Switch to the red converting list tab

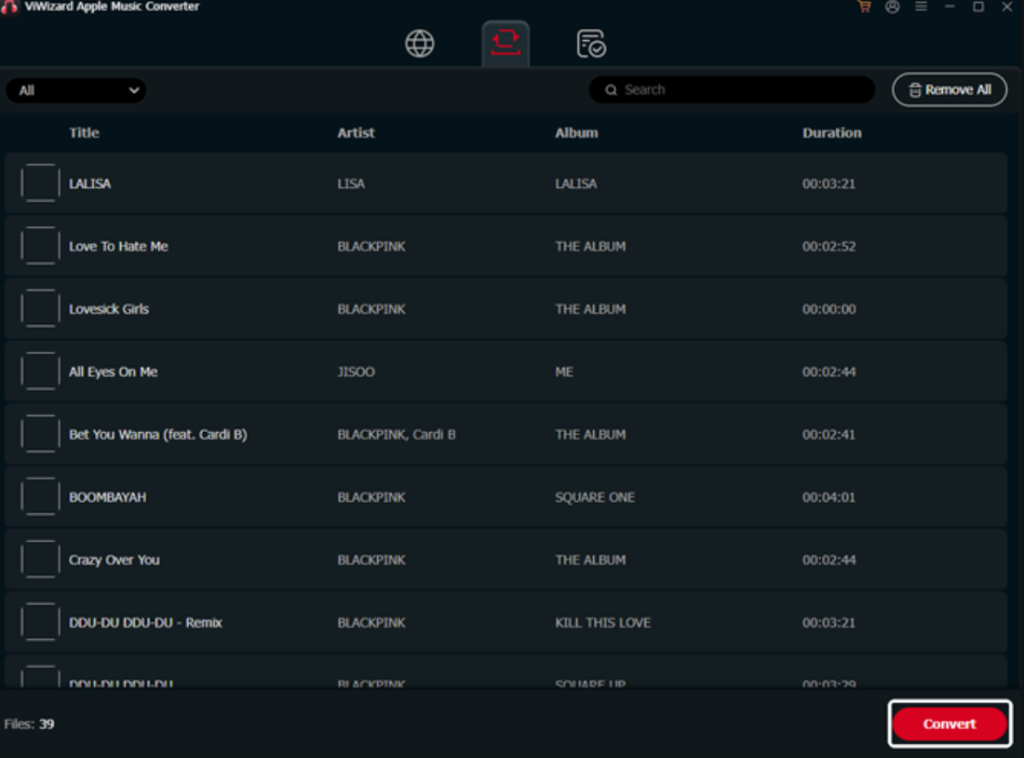[505, 43]
